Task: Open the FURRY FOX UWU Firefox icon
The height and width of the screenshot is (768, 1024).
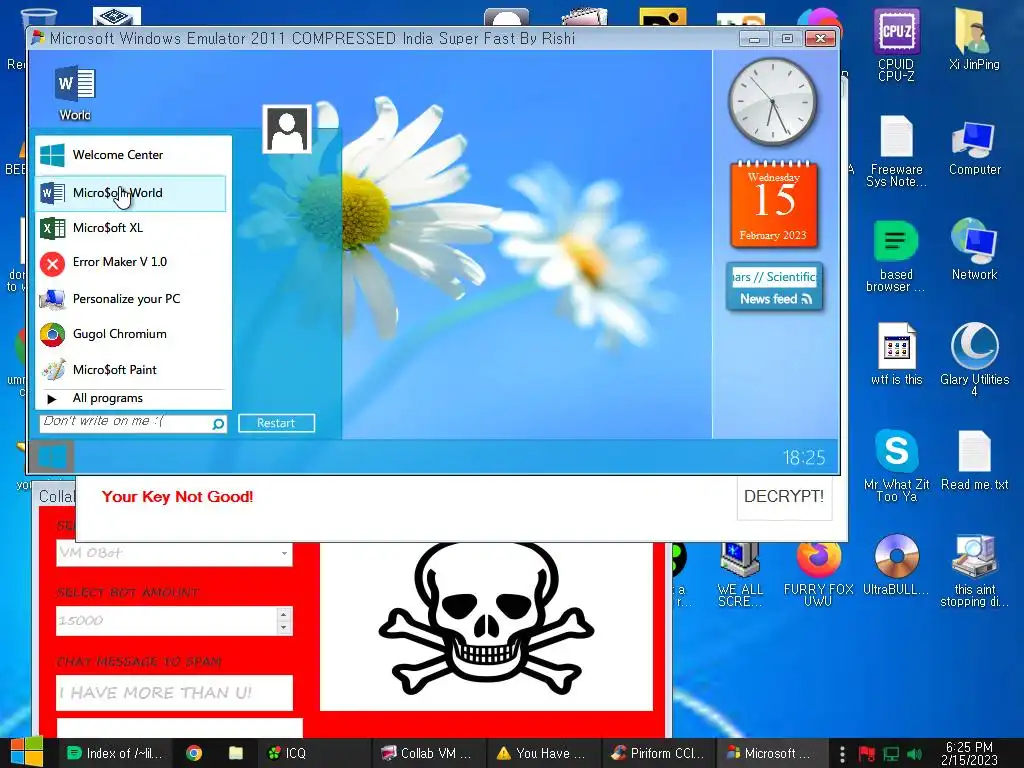Action: pyautogui.click(x=818, y=575)
